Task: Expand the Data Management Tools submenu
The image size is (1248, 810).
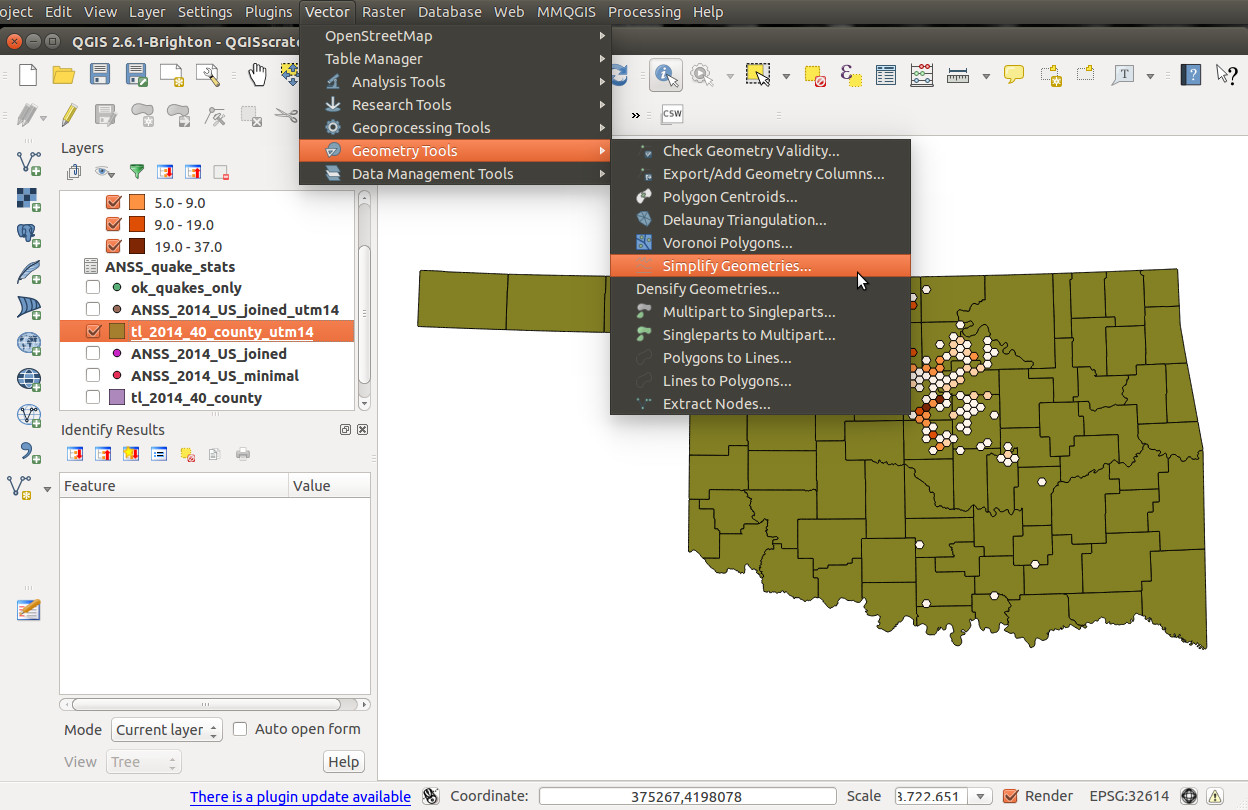Action: [455, 174]
